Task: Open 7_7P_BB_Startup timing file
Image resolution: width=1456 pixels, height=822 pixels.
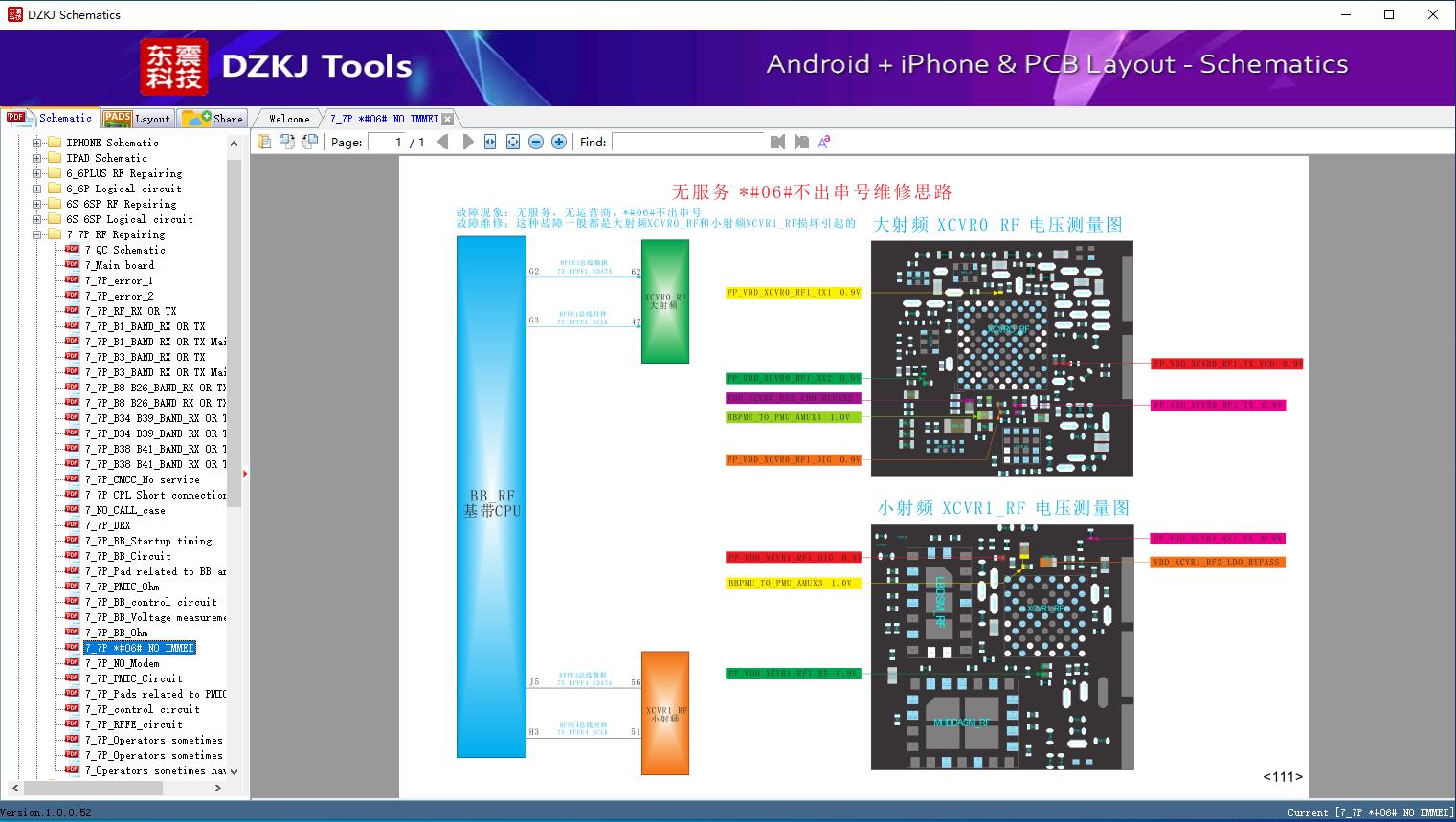Action: click(148, 541)
